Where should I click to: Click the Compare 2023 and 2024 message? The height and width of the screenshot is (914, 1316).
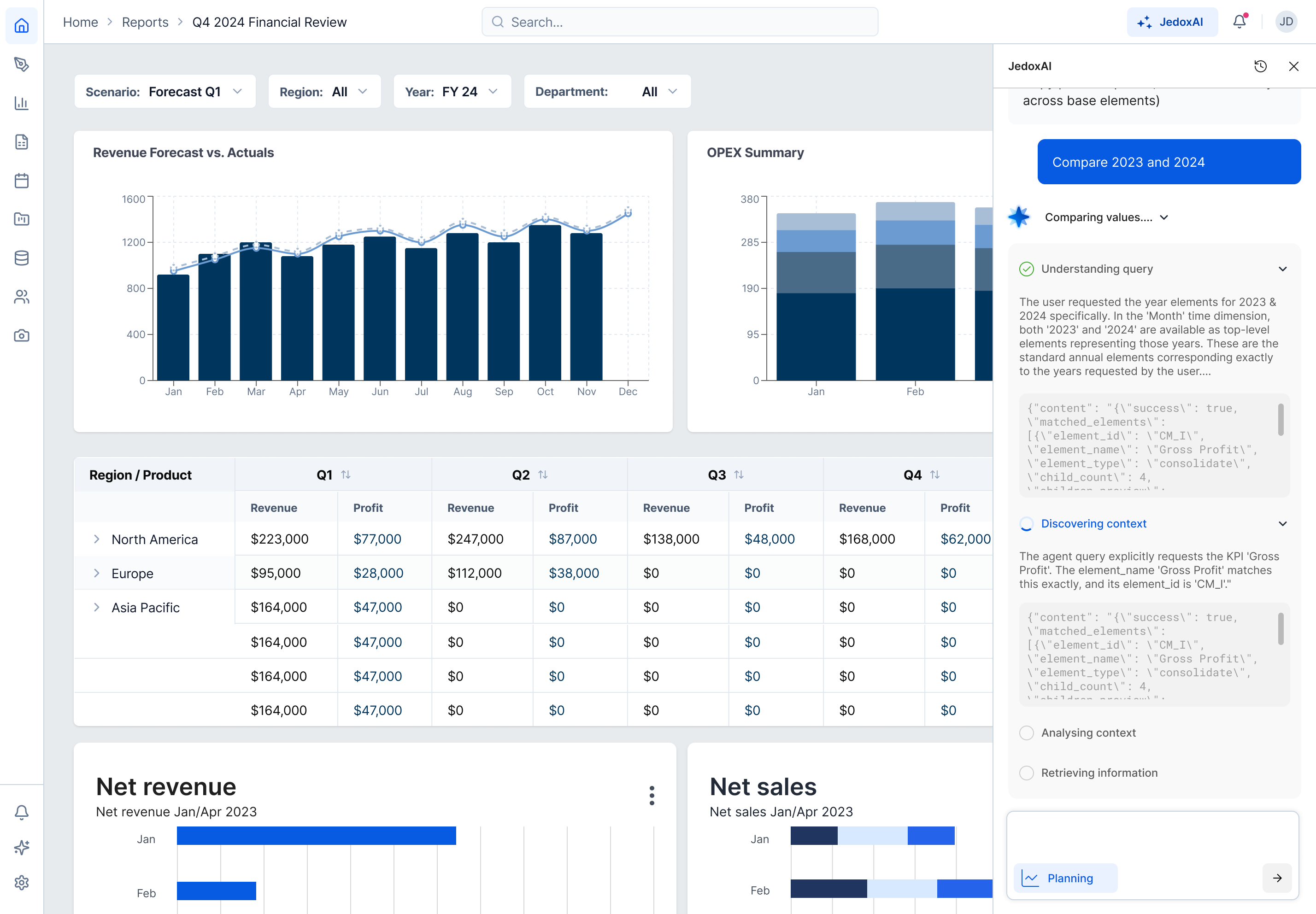[x=1169, y=162]
